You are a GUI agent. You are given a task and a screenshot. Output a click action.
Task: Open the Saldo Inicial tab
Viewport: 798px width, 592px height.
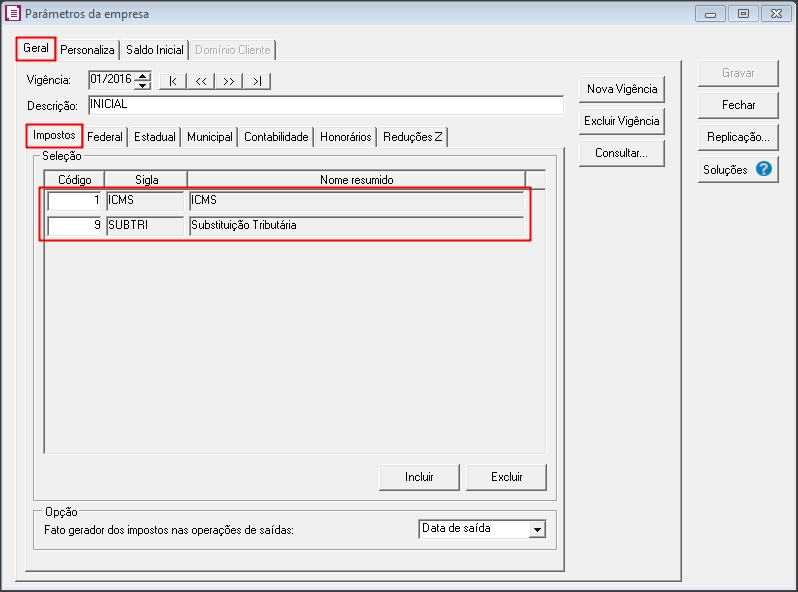coord(154,49)
